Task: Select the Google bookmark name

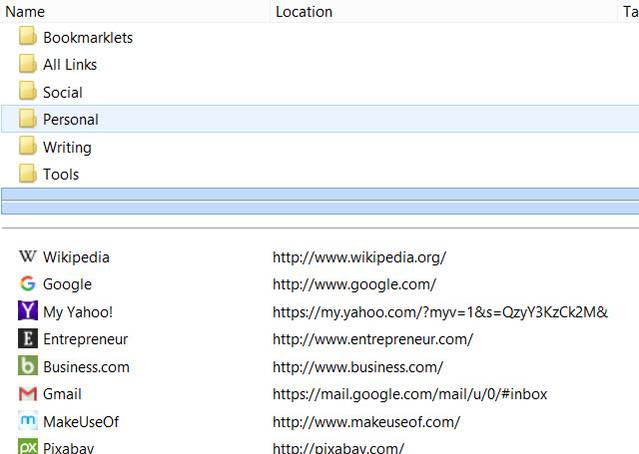Action: tap(67, 284)
